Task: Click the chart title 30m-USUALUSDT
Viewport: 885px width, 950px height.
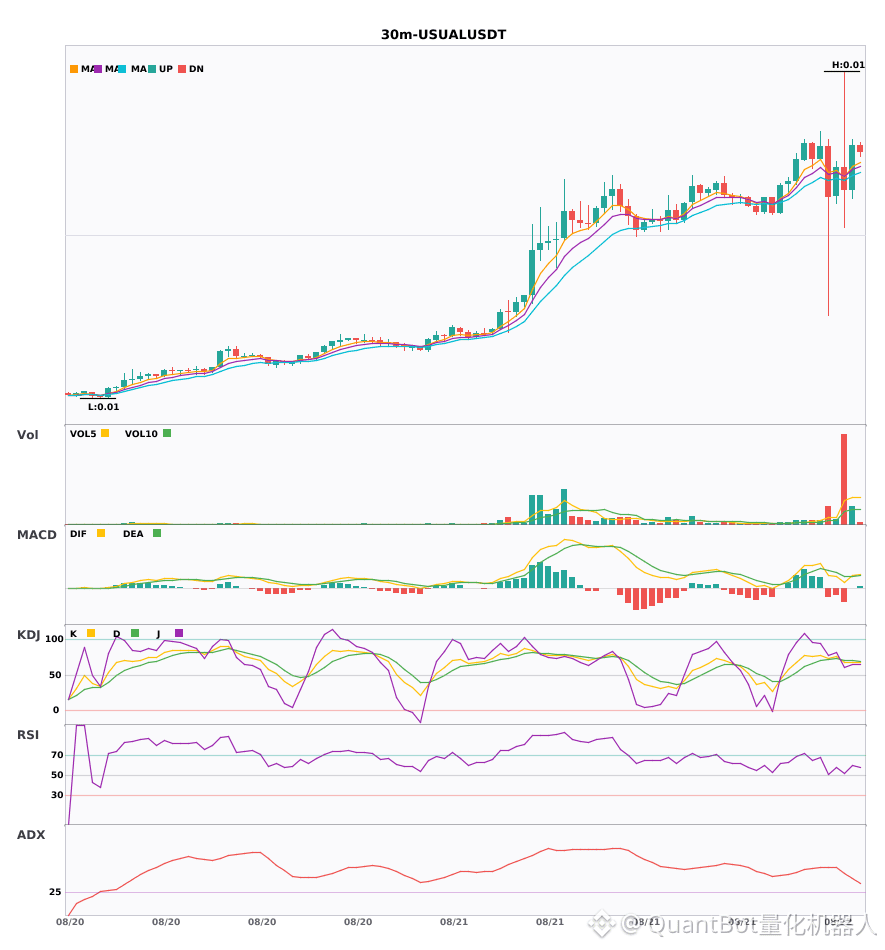Action: (443, 35)
